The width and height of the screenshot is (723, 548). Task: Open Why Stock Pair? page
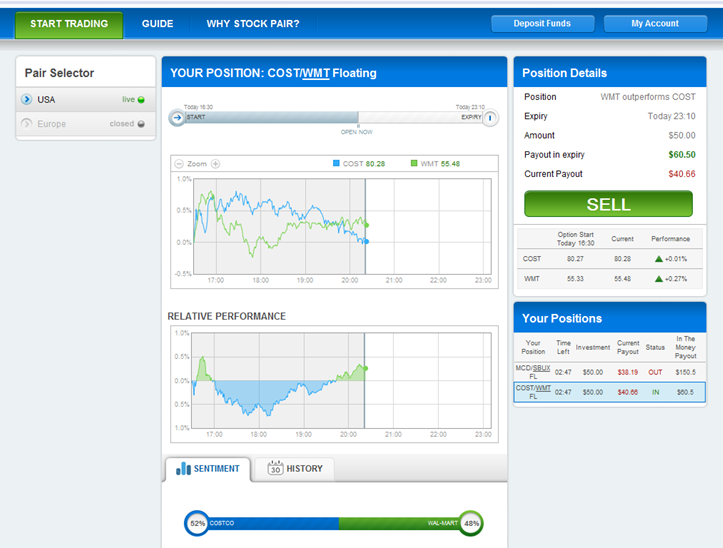253,24
